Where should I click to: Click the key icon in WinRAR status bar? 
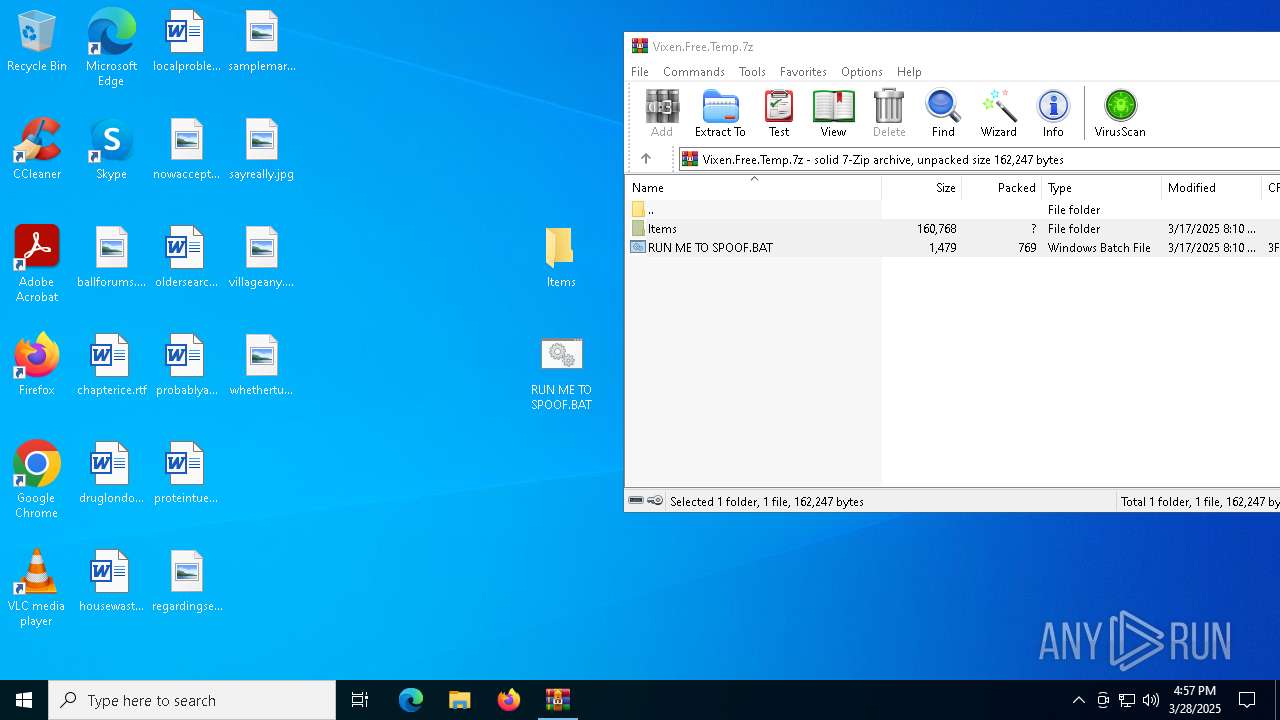coord(655,501)
